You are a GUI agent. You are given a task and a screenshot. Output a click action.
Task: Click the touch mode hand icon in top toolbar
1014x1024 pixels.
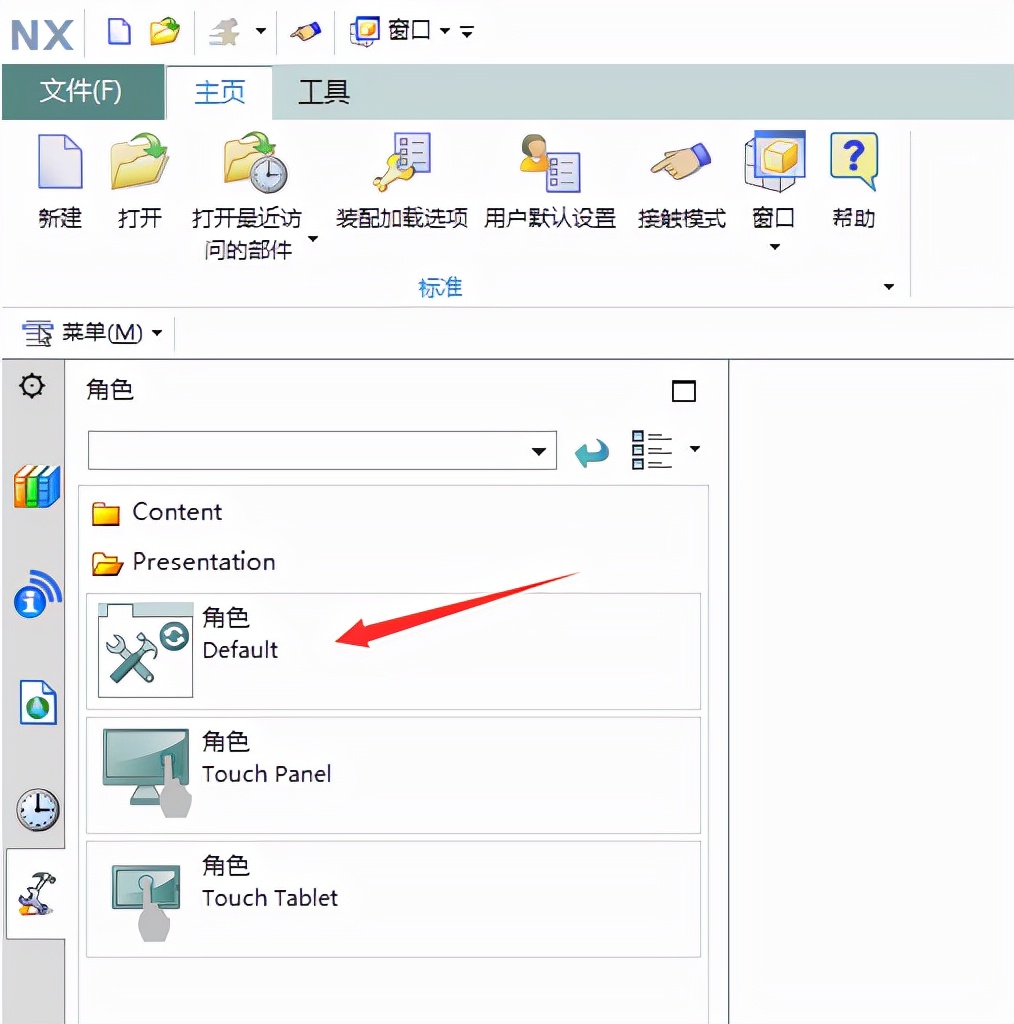click(306, 31)
